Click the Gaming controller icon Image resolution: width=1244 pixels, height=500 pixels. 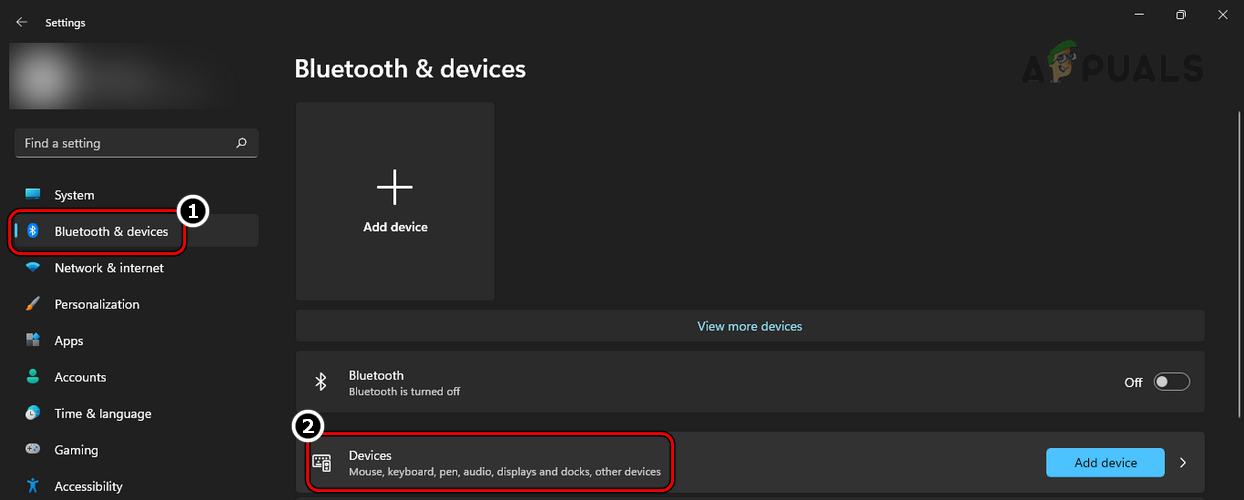(33, 450)
